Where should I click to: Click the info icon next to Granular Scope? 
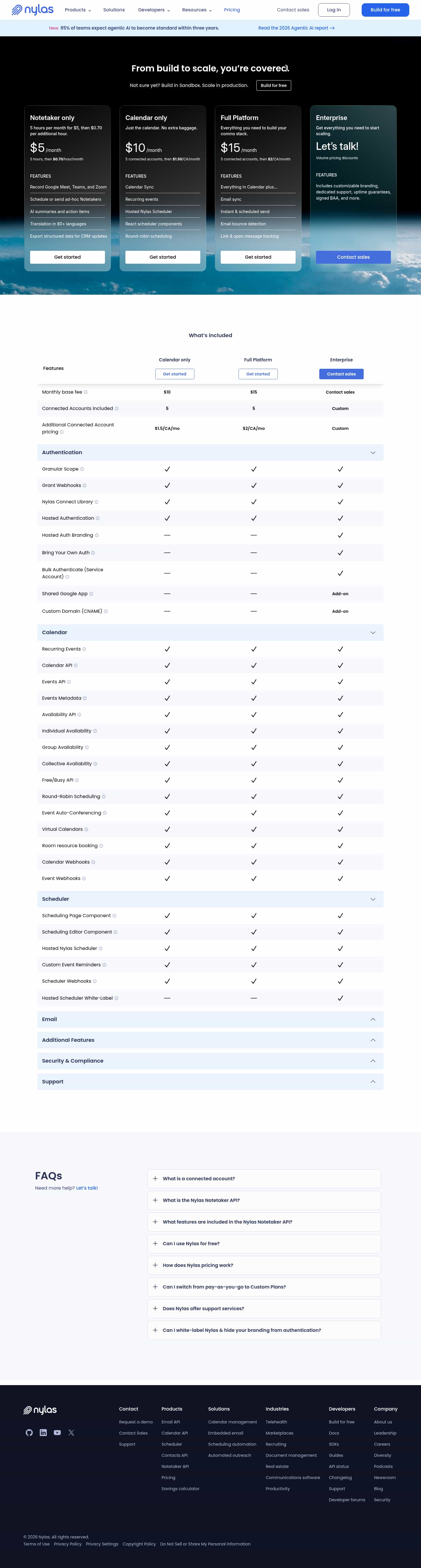82,469
